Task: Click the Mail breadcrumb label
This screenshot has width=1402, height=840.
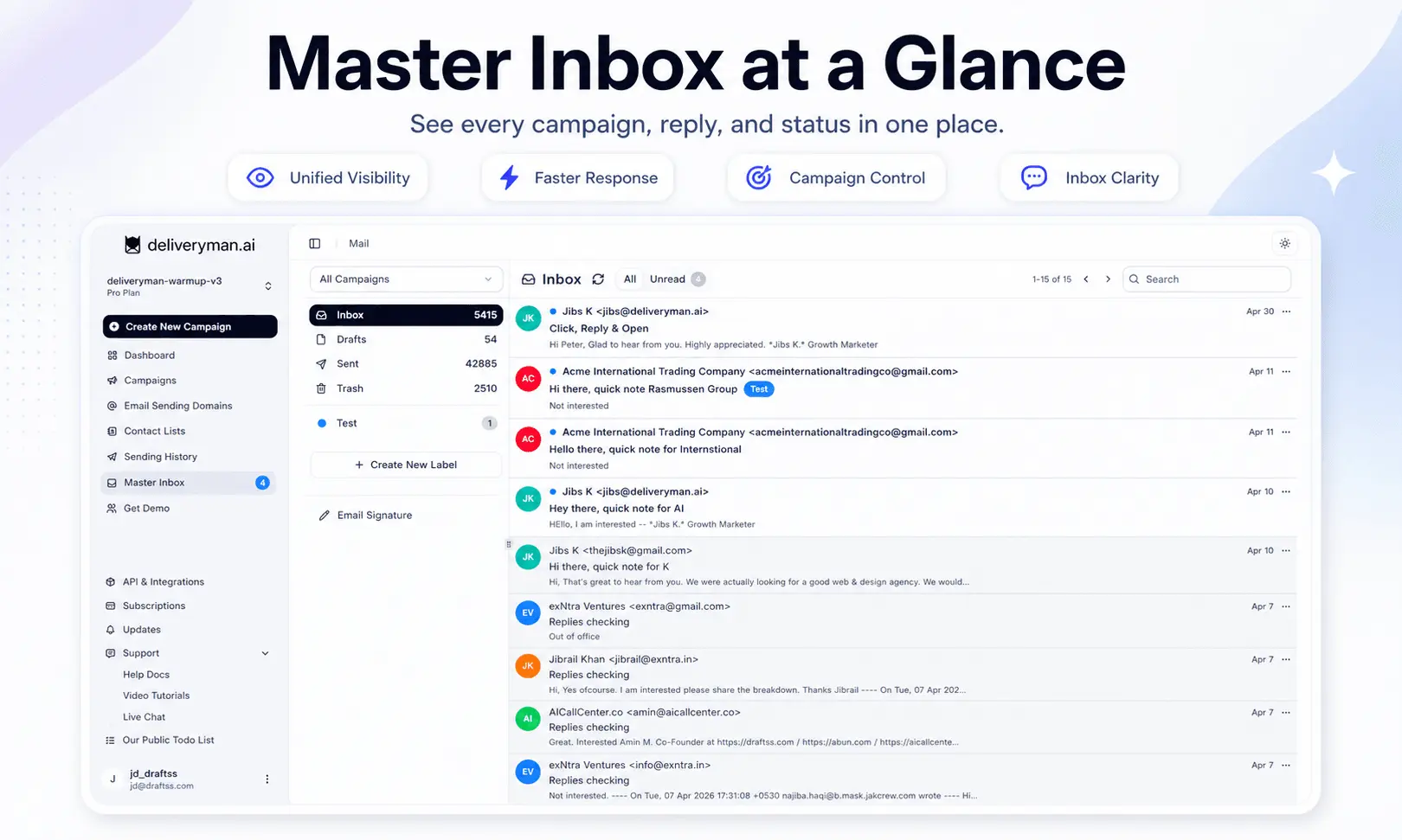Action: 358,244
